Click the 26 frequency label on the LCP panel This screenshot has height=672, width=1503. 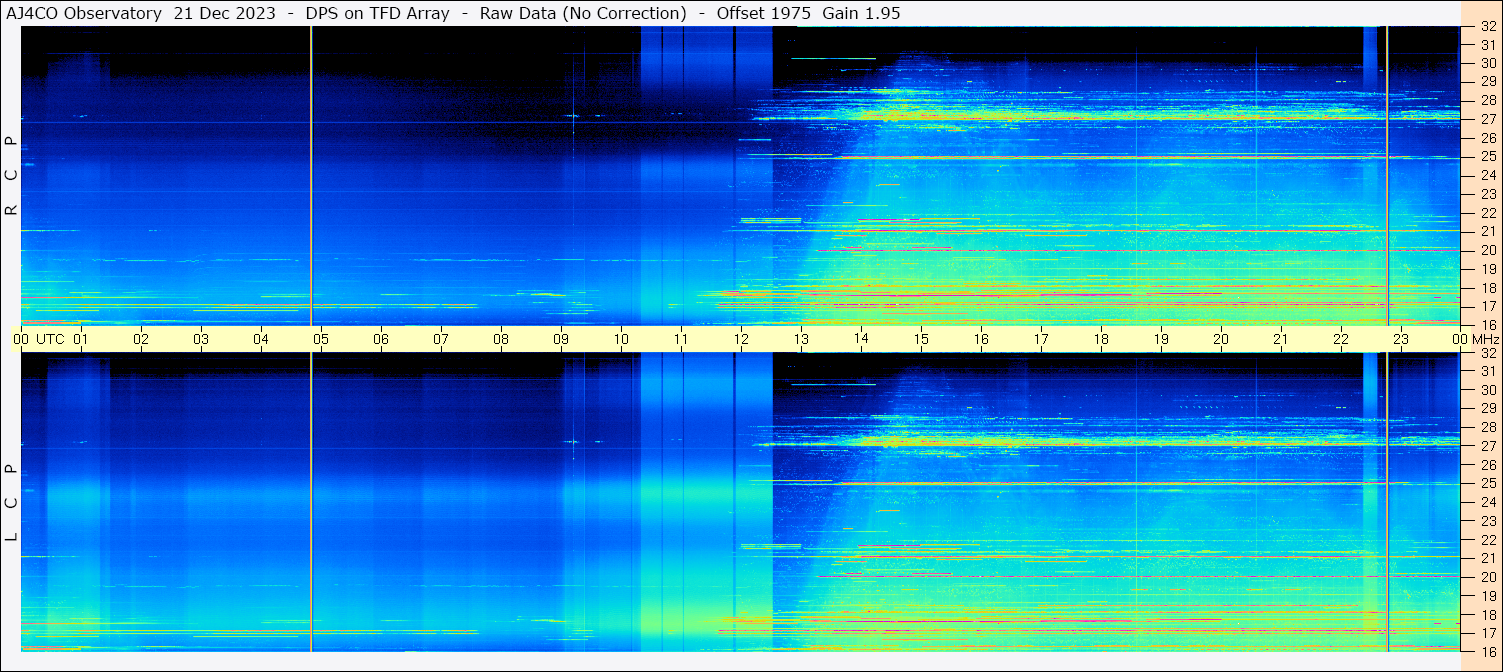(1488, 465)
